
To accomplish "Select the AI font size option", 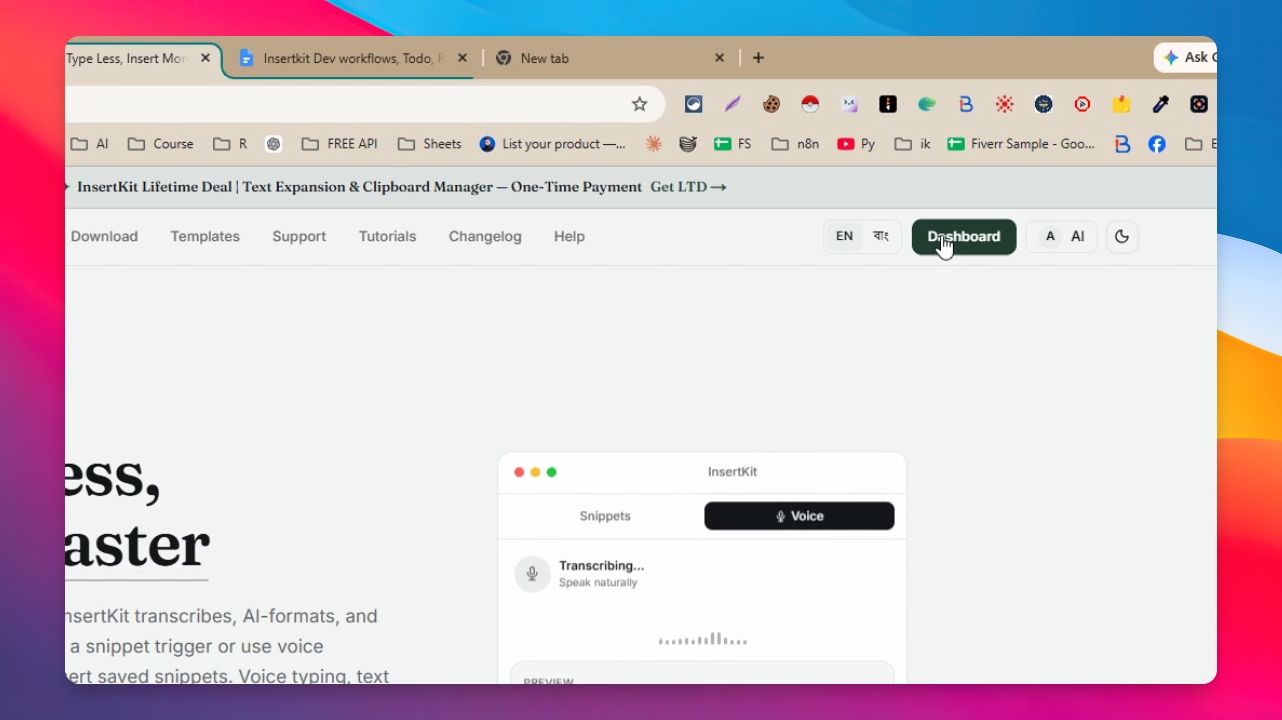I will click(1078, 237).
